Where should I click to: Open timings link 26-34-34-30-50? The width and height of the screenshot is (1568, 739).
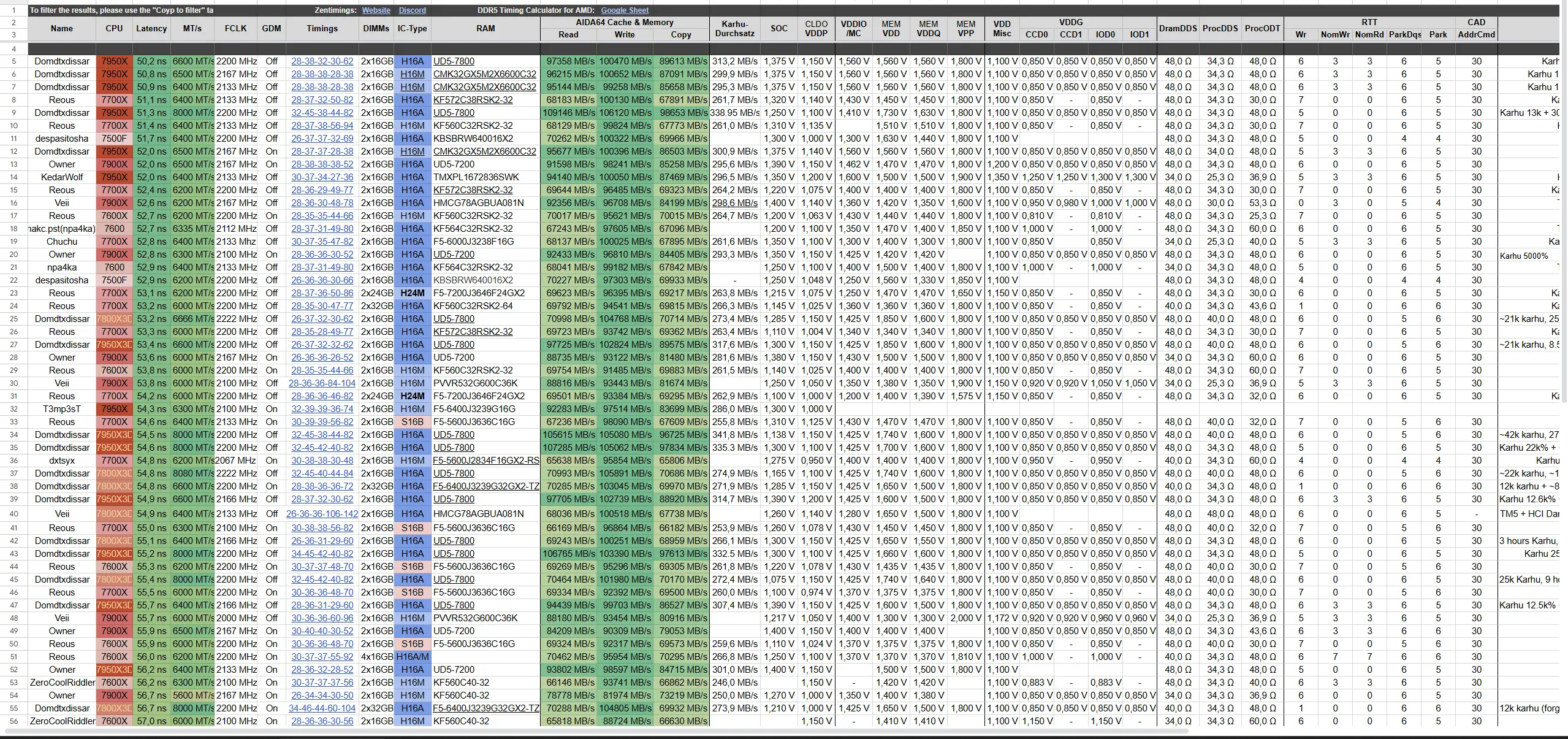pos(322,695)
